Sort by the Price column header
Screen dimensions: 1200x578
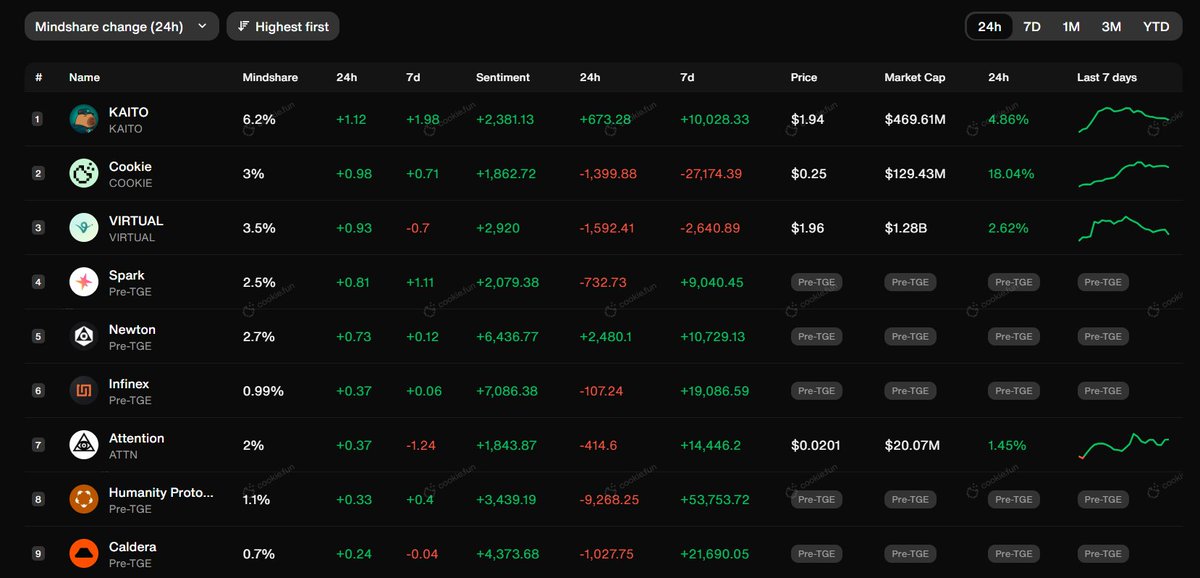pos(804,77)
